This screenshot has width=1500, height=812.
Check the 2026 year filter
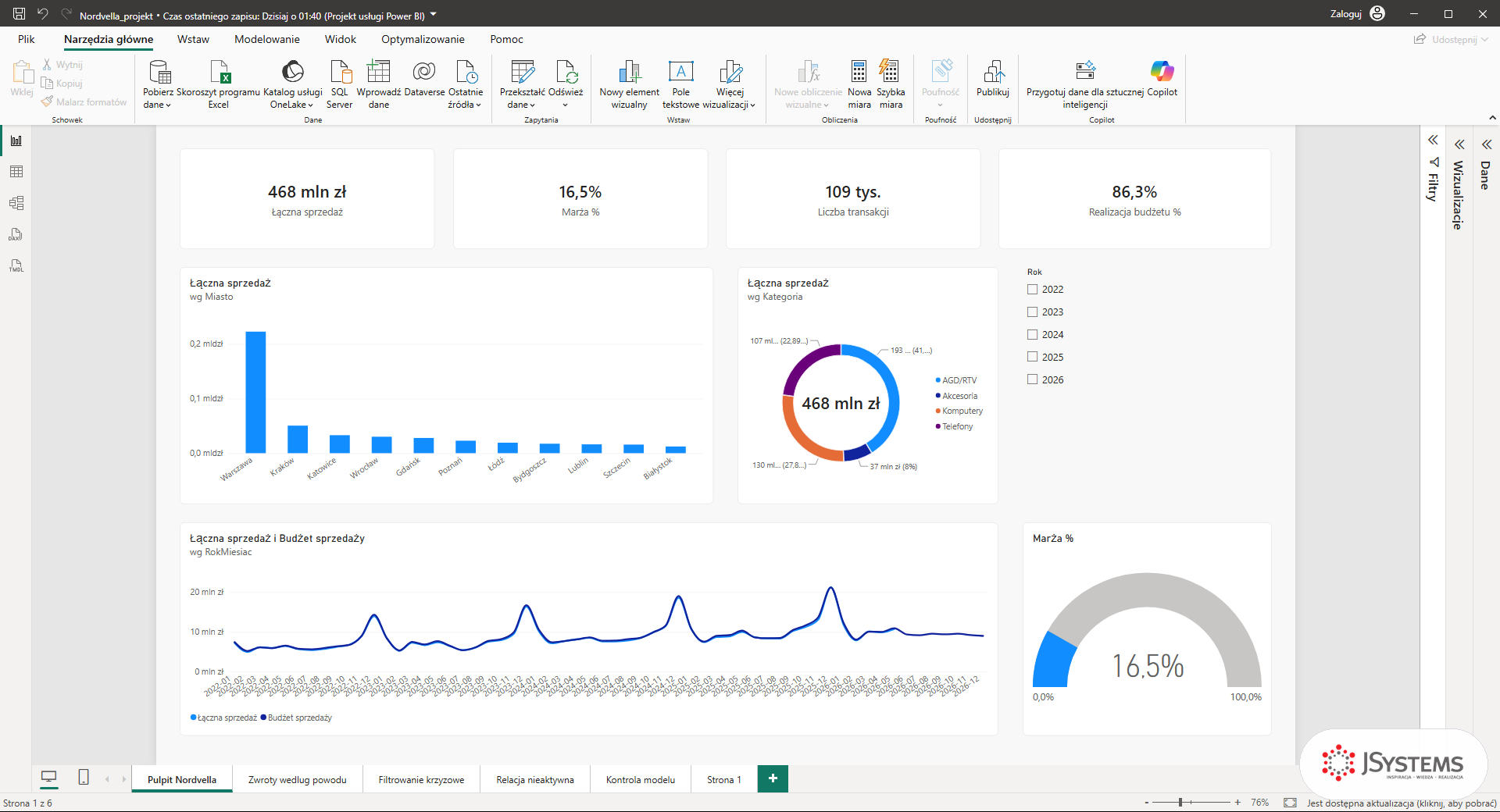(1032, 379)
